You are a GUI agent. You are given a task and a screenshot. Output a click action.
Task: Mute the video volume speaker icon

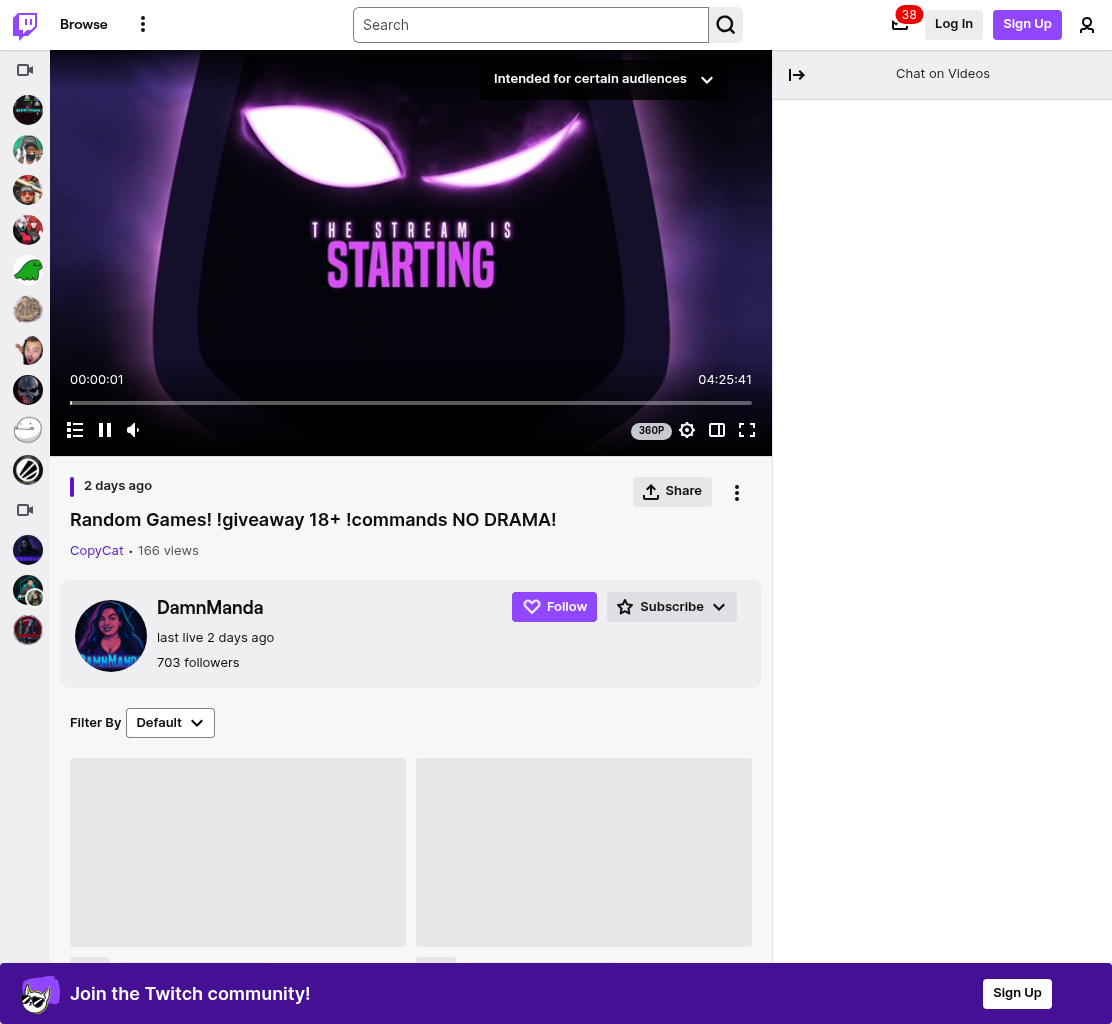tap(133, 430)
